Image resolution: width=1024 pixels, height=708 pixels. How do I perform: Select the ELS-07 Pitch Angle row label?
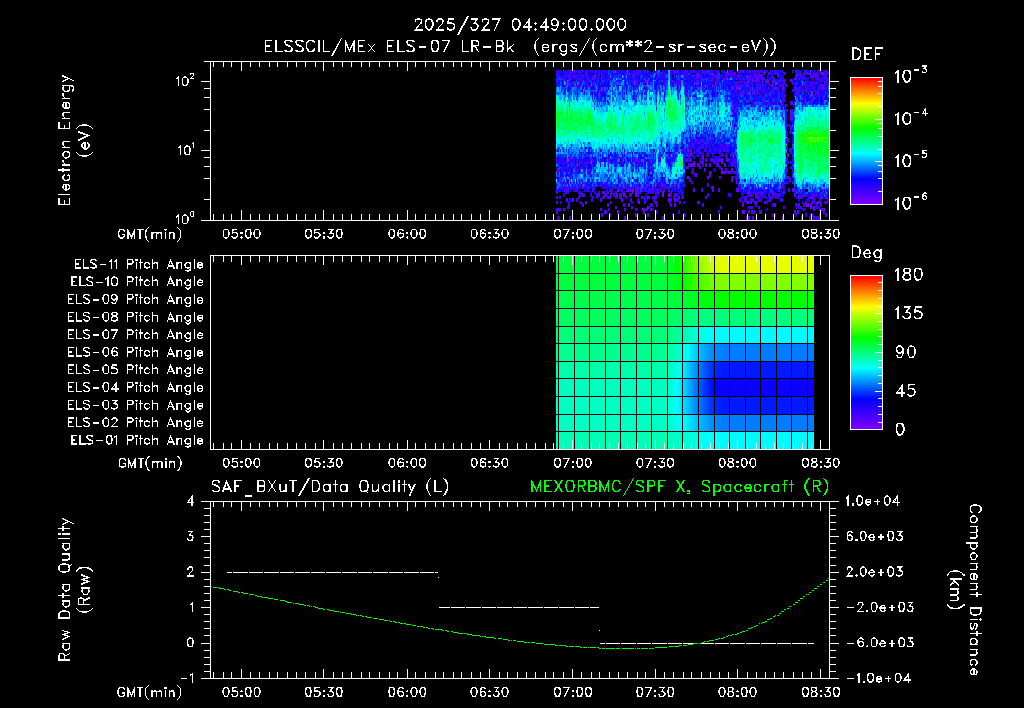coord(135,335)
